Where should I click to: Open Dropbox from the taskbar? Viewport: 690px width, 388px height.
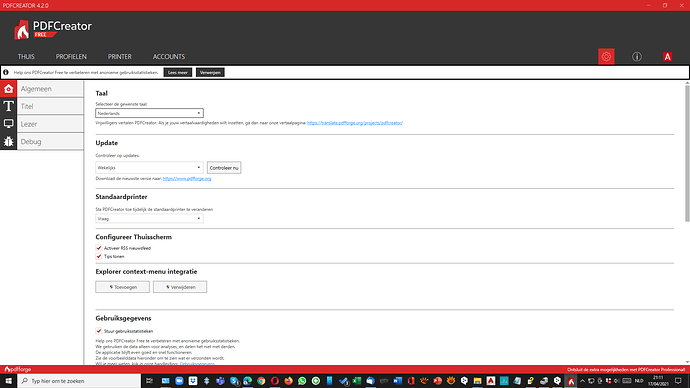coord(193,381)
